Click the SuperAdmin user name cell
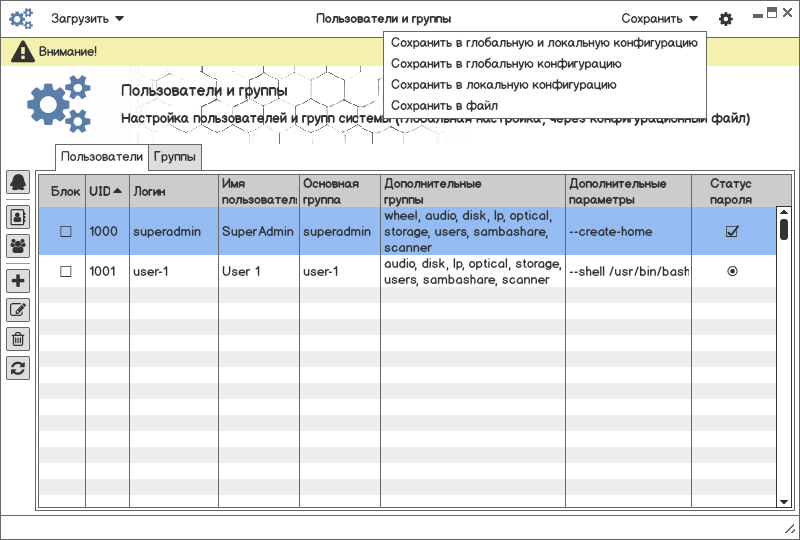This screenshot has width=800, height=540. coord(259,231)
